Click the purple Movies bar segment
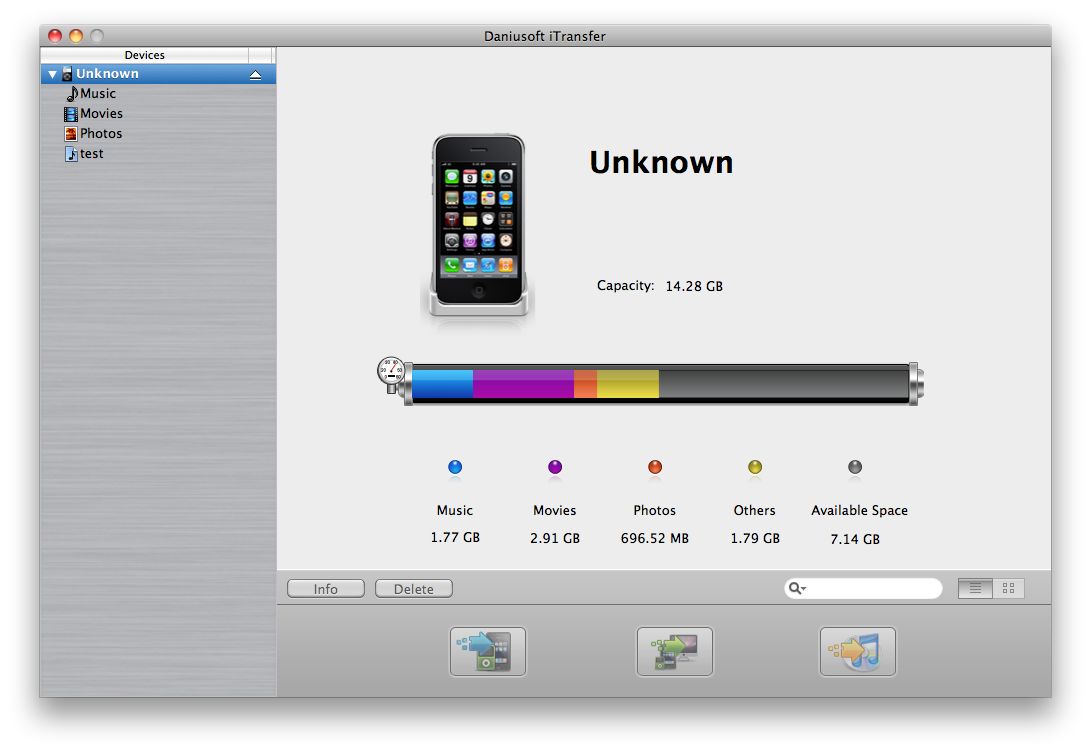Viewport: 1091px width, 752px height. (x=523, y=384)
